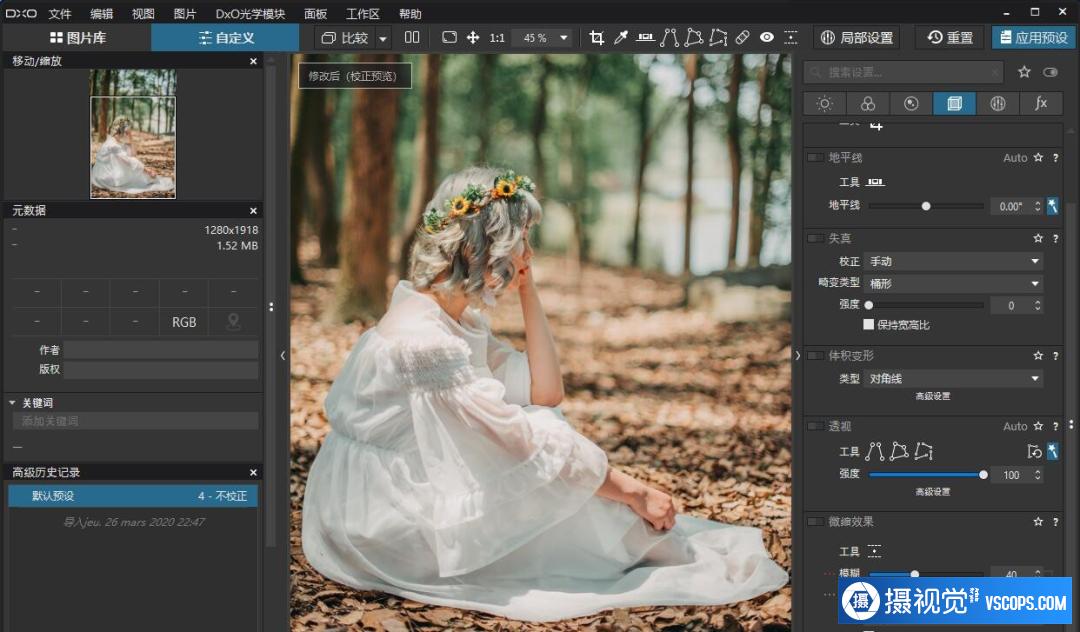The width and height of the screenshot is (1080, 632).
Task: Open the Color palette tab
Action: tap(868, 104)
